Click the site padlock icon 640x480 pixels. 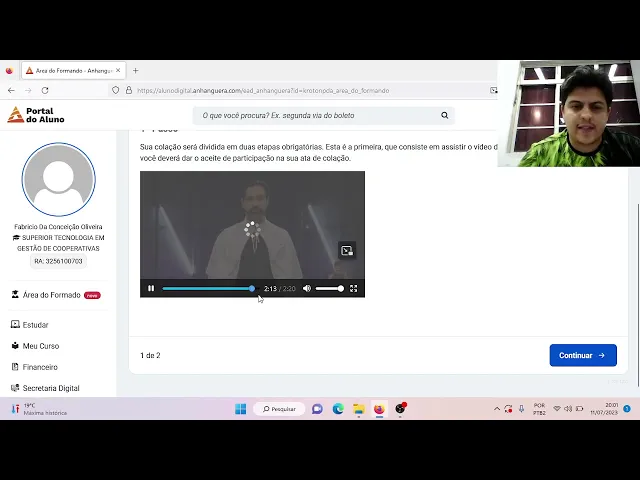[x=129, y=90]
